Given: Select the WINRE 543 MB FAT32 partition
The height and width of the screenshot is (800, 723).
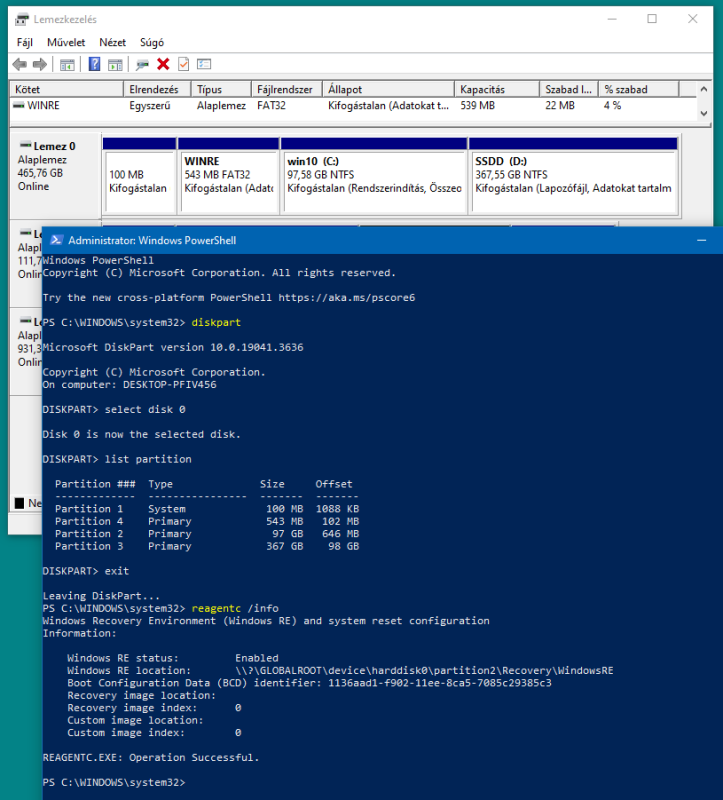Looking at the screenshot, I should click(229, 176).
